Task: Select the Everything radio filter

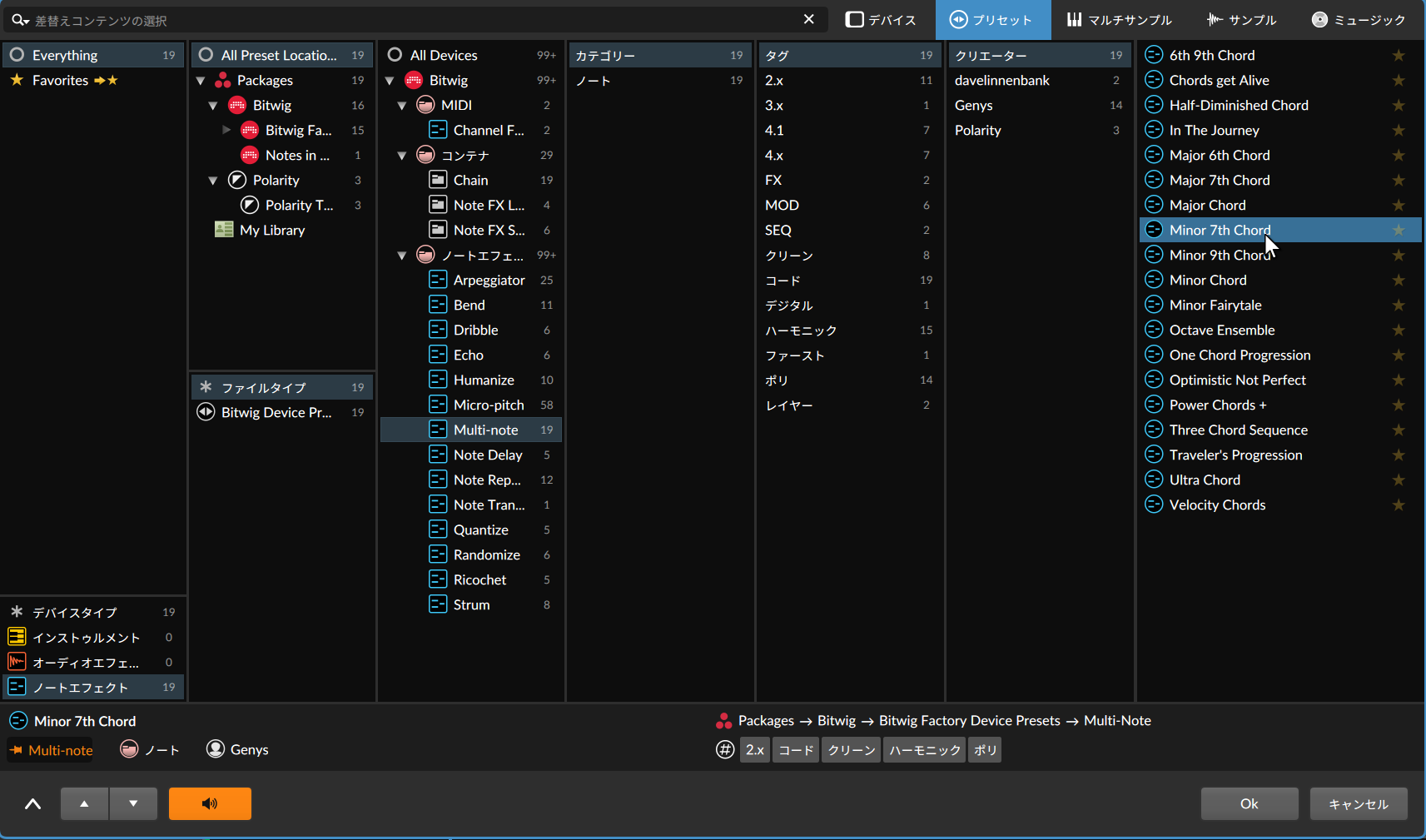Action: (x=17, y=55)
